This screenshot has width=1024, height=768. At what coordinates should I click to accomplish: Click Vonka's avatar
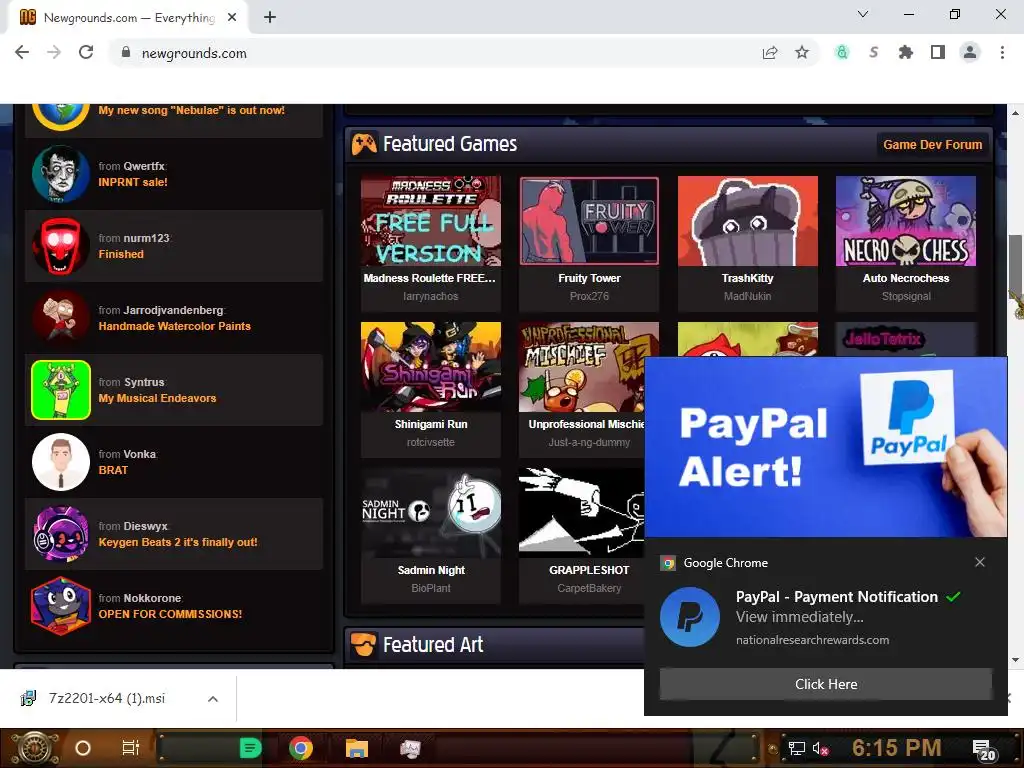(x=61, y=462)
